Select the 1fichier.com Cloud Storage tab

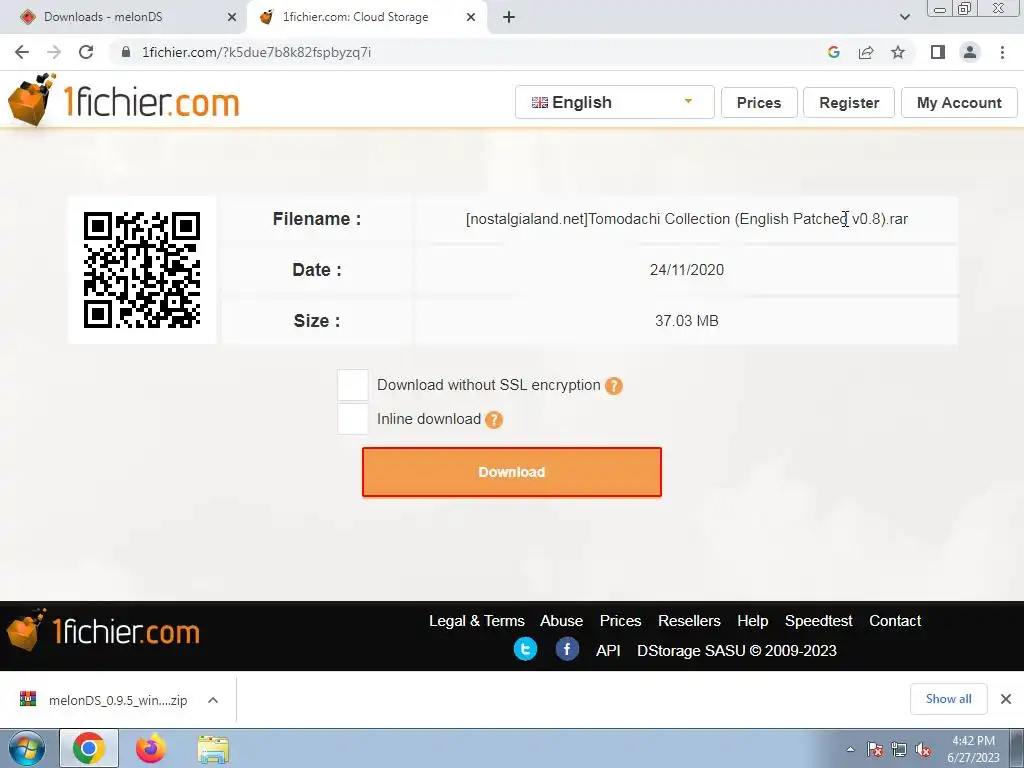pyautogui.click(x=366, y=17)
